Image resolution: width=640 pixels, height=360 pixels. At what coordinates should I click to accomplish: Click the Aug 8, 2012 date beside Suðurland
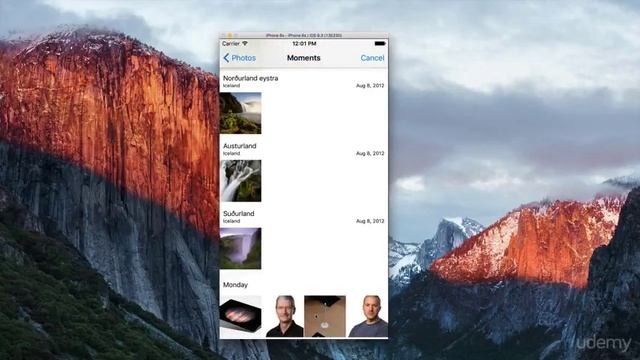click(370, 221)
